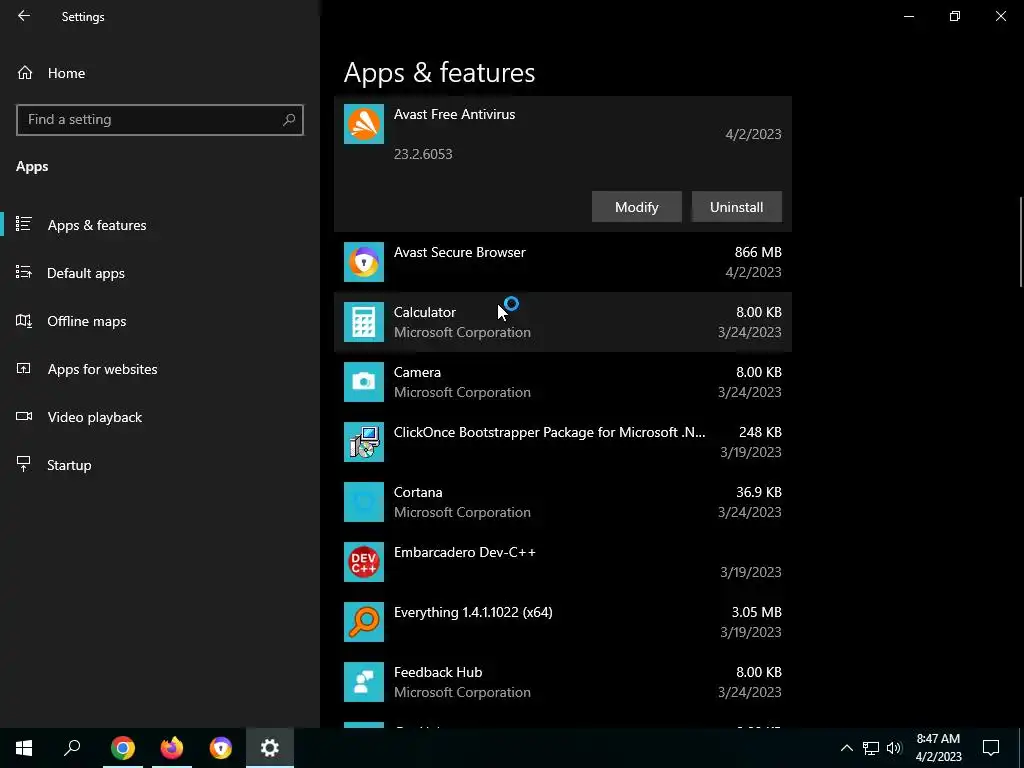Click the version number 23.2.6053
This screenshot has height=768, width=1024.
423,154
